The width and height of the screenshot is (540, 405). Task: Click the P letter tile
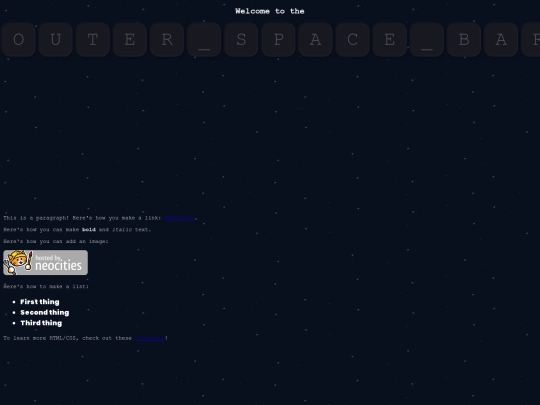point(278,40)
